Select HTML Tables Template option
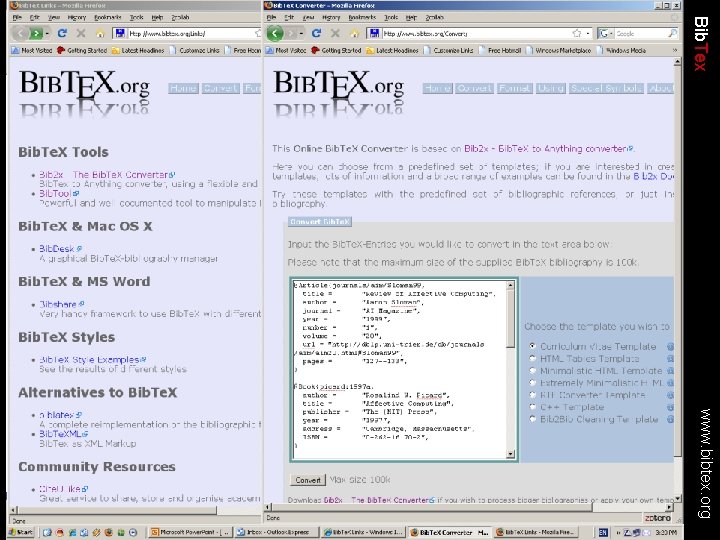 click(x=532, y=359)
